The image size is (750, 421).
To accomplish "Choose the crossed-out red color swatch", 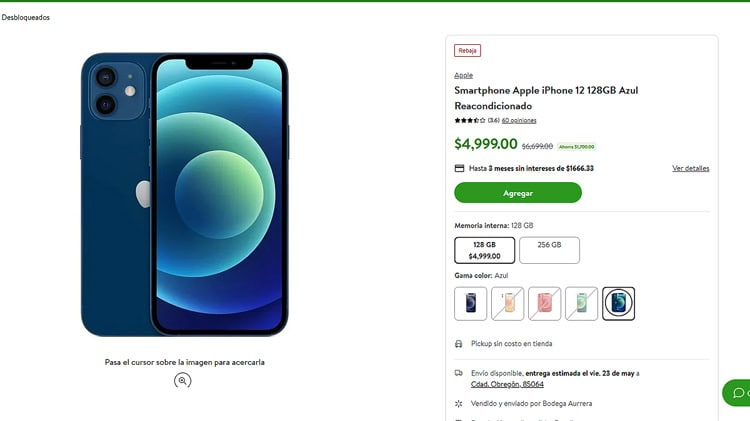I will click(x=545, y=303).
